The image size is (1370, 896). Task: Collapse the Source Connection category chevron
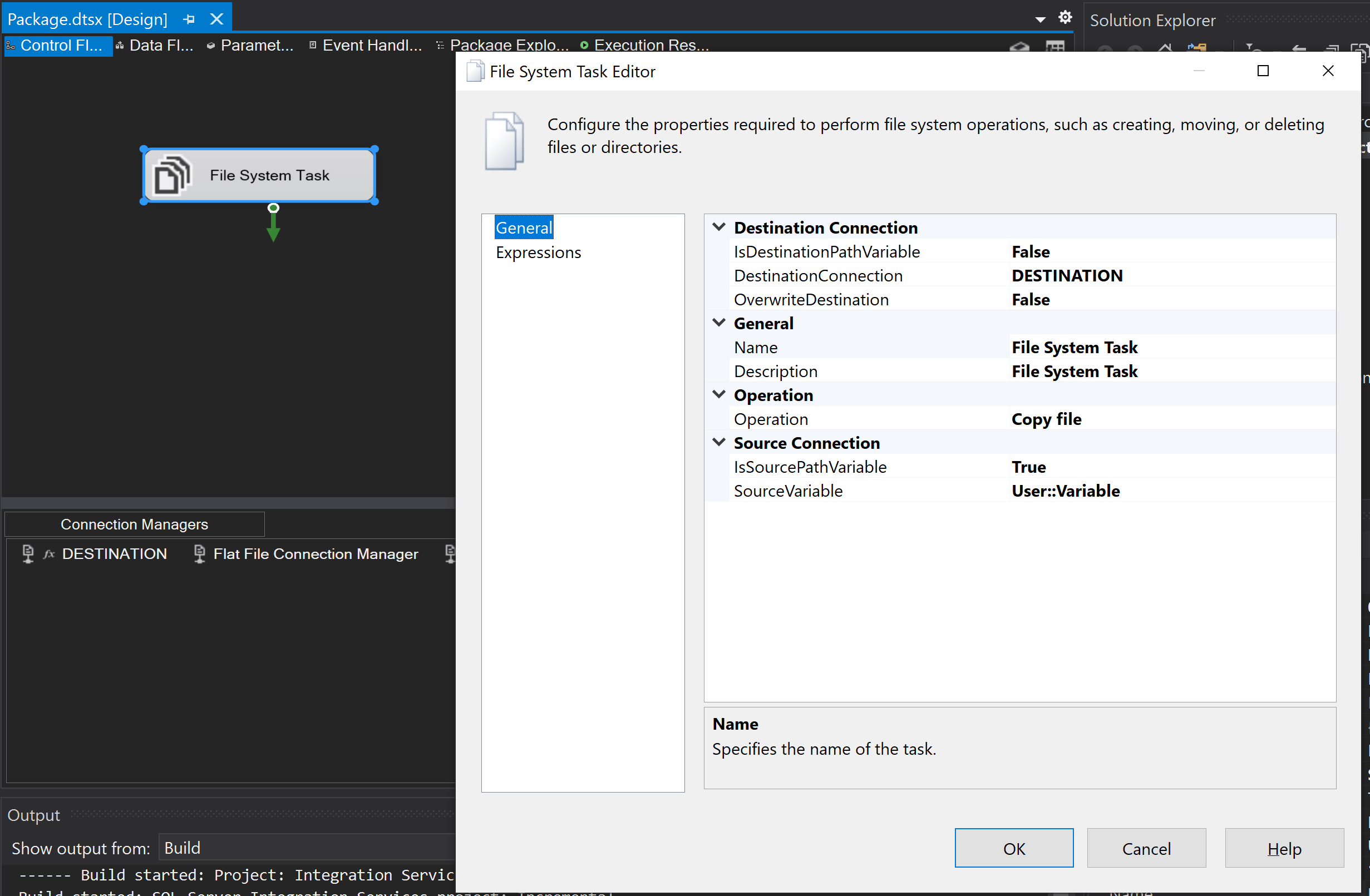pyautogui.click(x=718, y=443)
